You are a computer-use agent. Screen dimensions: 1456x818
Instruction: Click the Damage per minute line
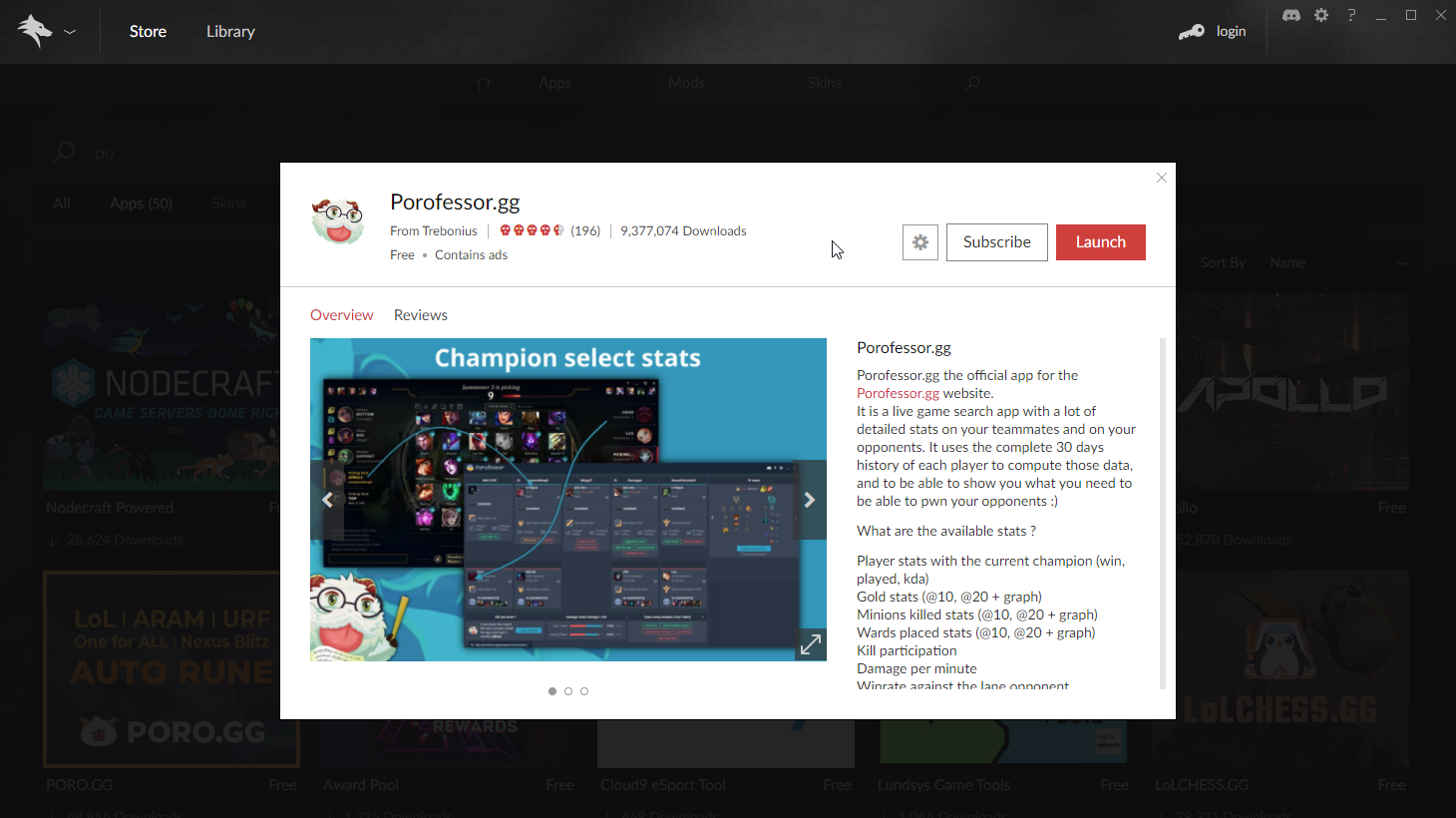916,668
